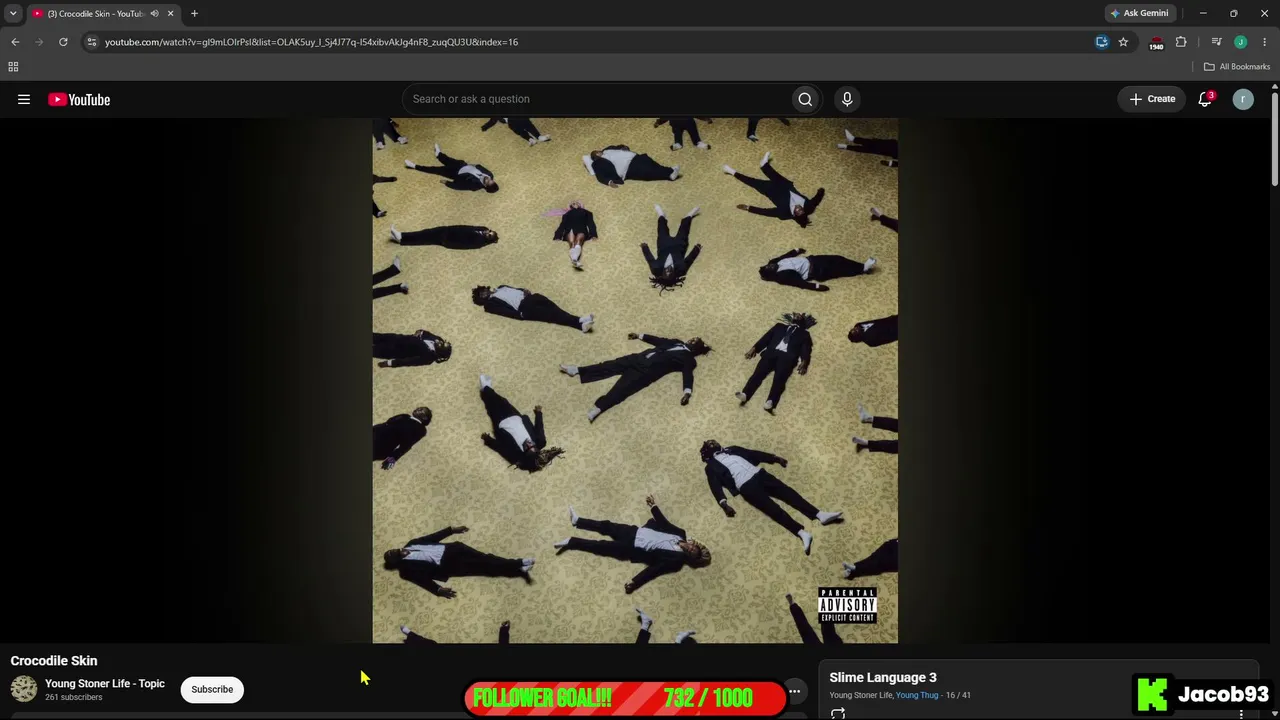Reload the current page

click(x=63, y=42)
